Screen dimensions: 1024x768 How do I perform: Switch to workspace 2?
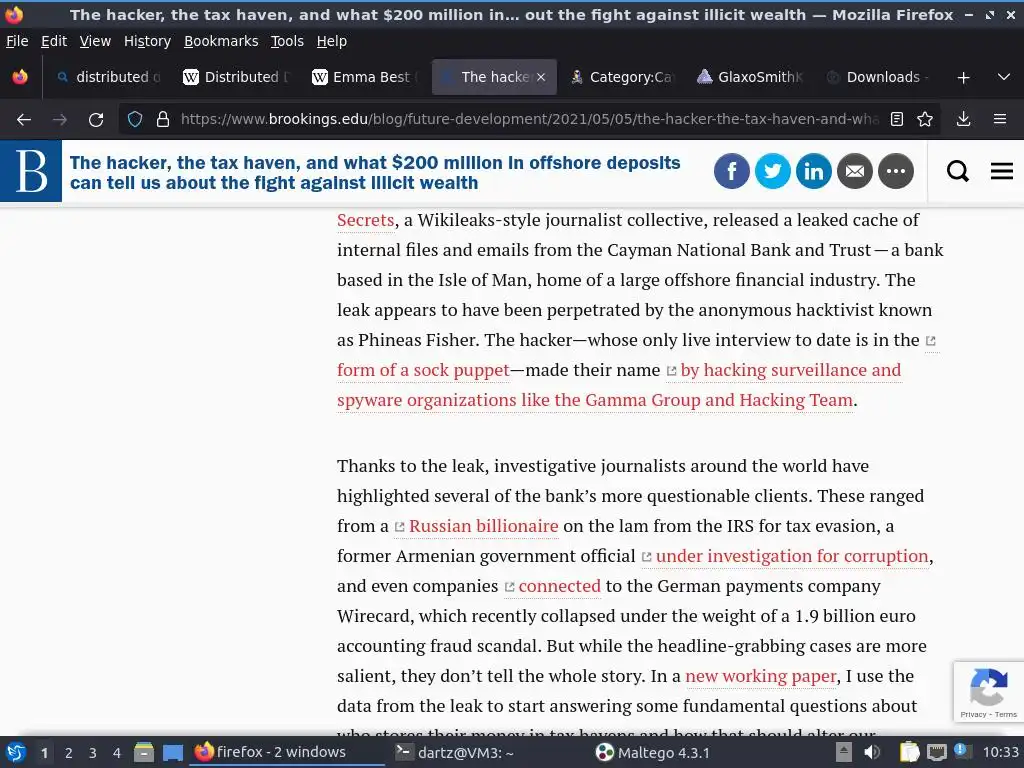(69, 753)
